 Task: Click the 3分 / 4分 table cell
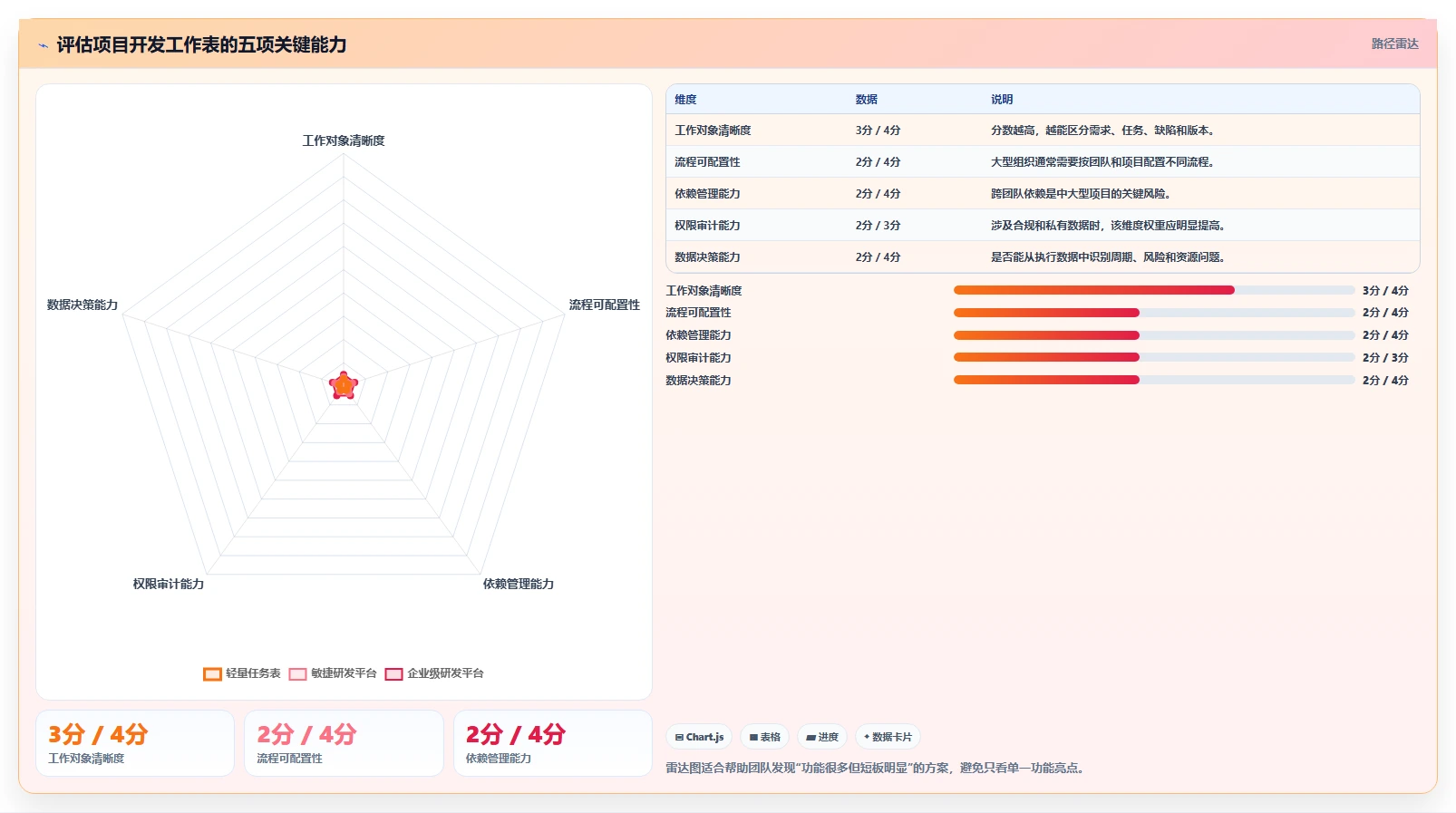pos(878,131)
